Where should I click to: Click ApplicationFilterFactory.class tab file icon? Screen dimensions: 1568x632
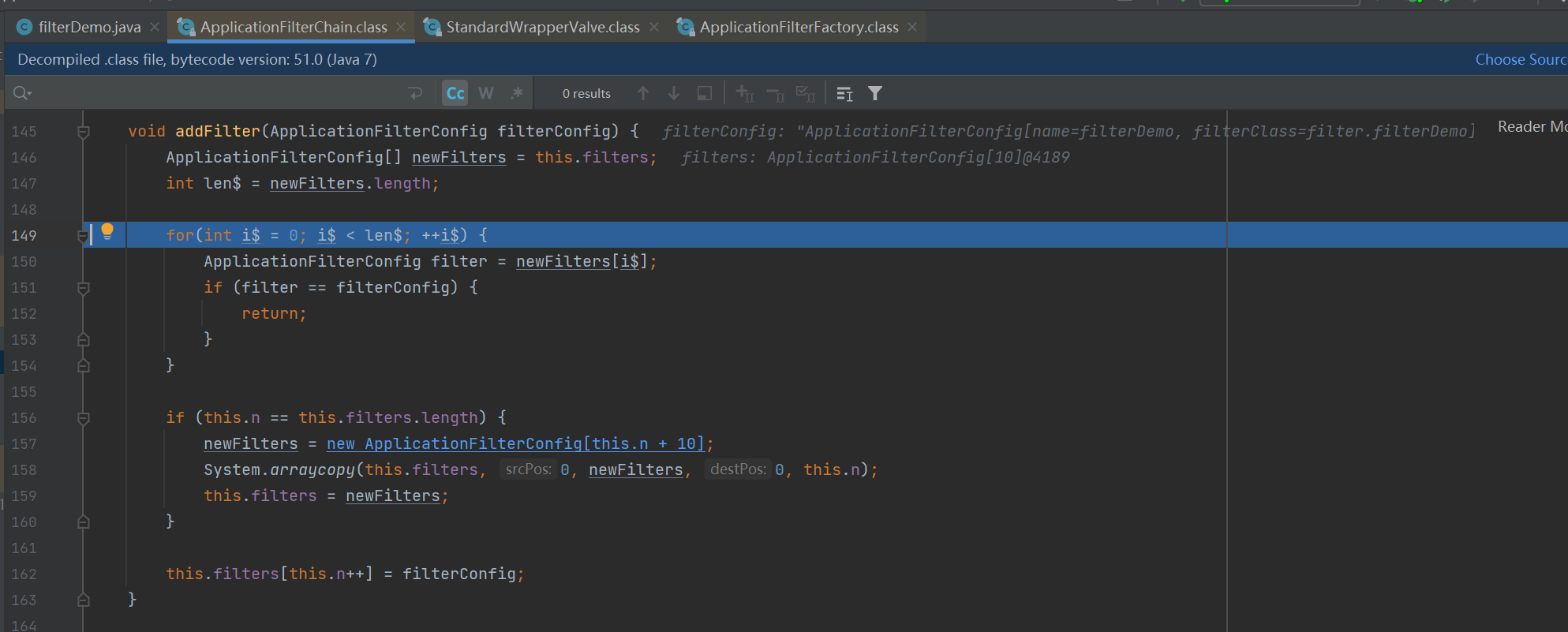click(x=685, y=27)
